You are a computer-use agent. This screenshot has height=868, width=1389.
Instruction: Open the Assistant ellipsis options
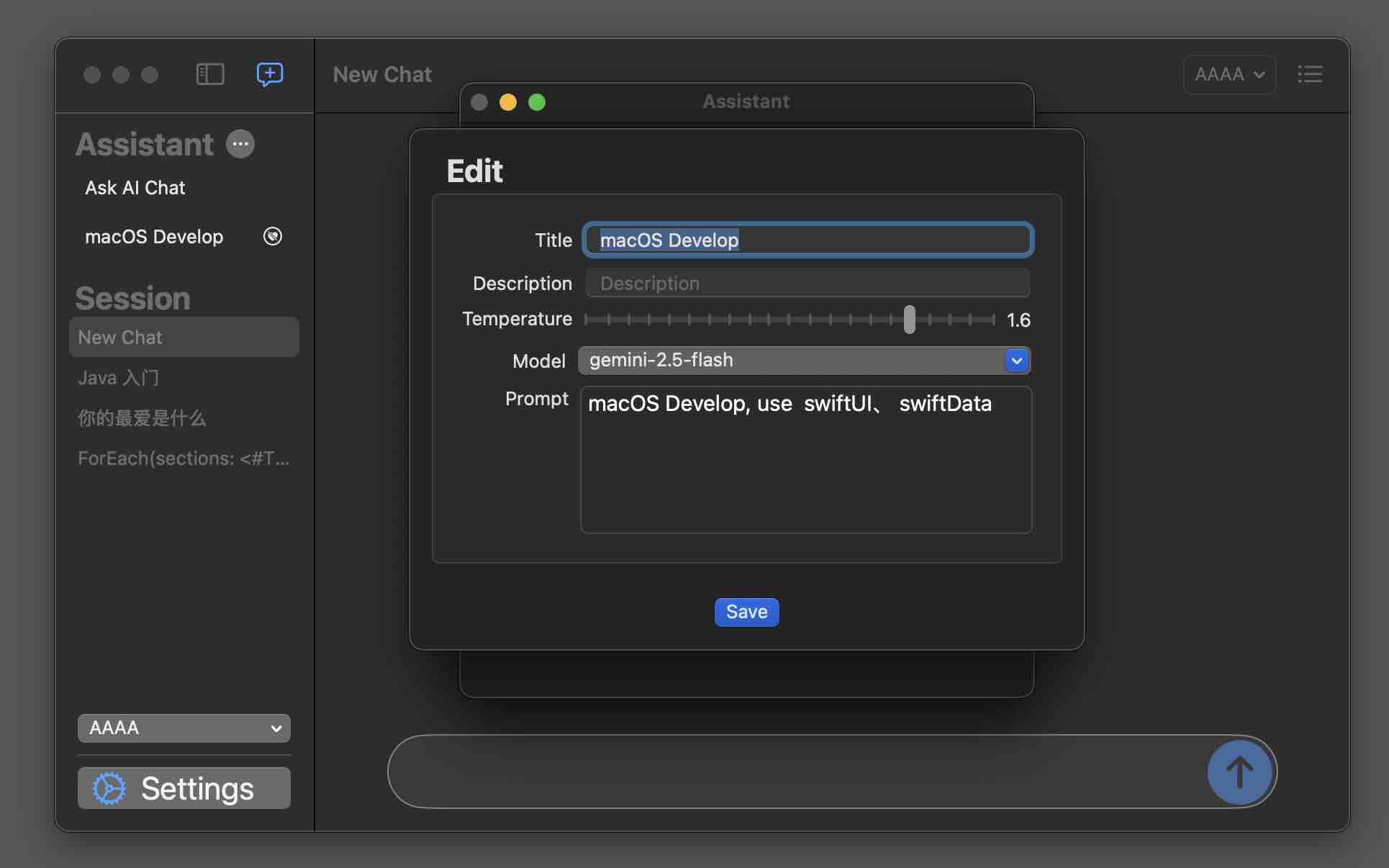[x=240, y=144]
